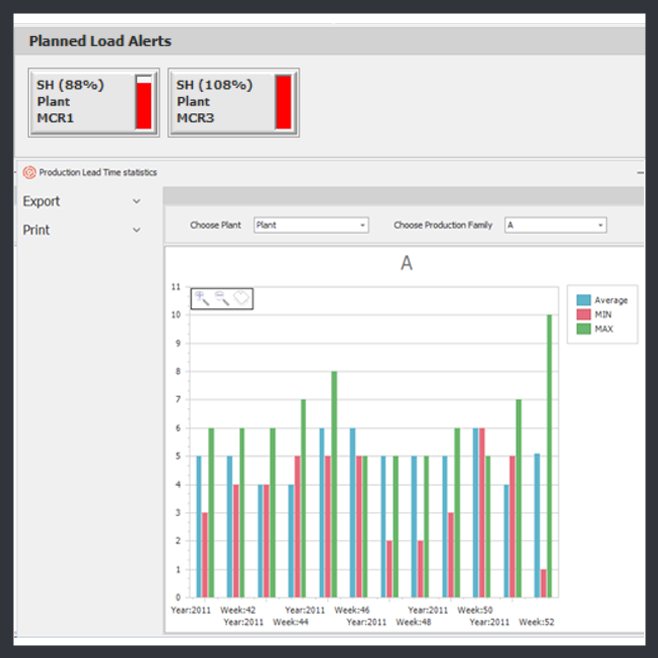Expand the Export section chevron
Image resolution: width=658 pixels, height=658 pixels.
137,202
